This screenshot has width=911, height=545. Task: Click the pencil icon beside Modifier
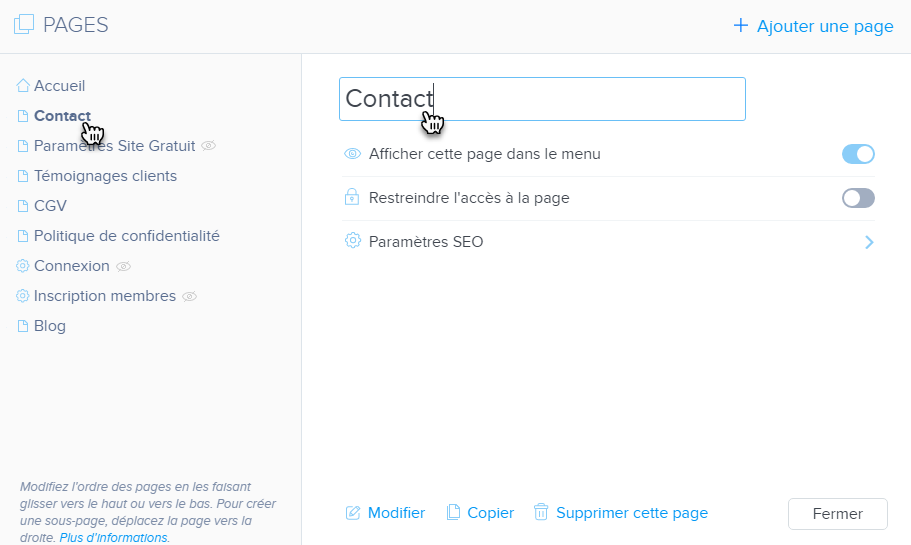352,513
